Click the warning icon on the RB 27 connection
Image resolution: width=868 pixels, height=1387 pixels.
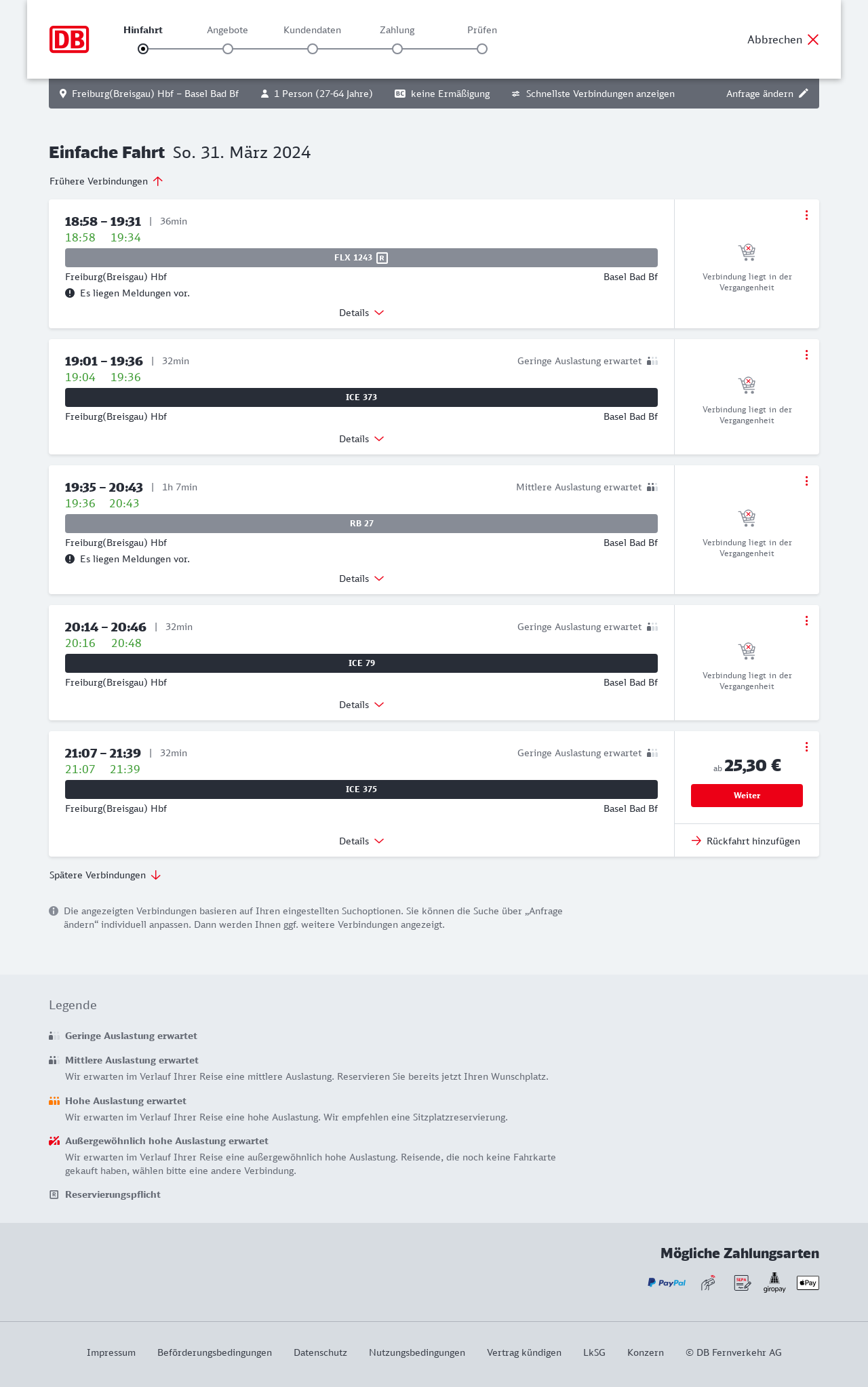[70, 559]
